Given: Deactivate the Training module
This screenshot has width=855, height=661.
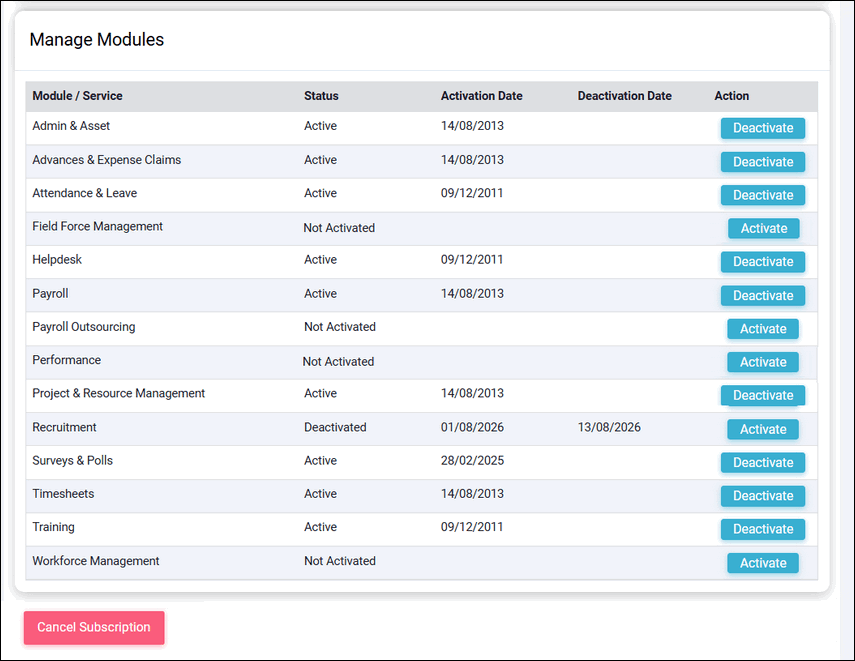Looking at the screenshot, I should point(762,529).
